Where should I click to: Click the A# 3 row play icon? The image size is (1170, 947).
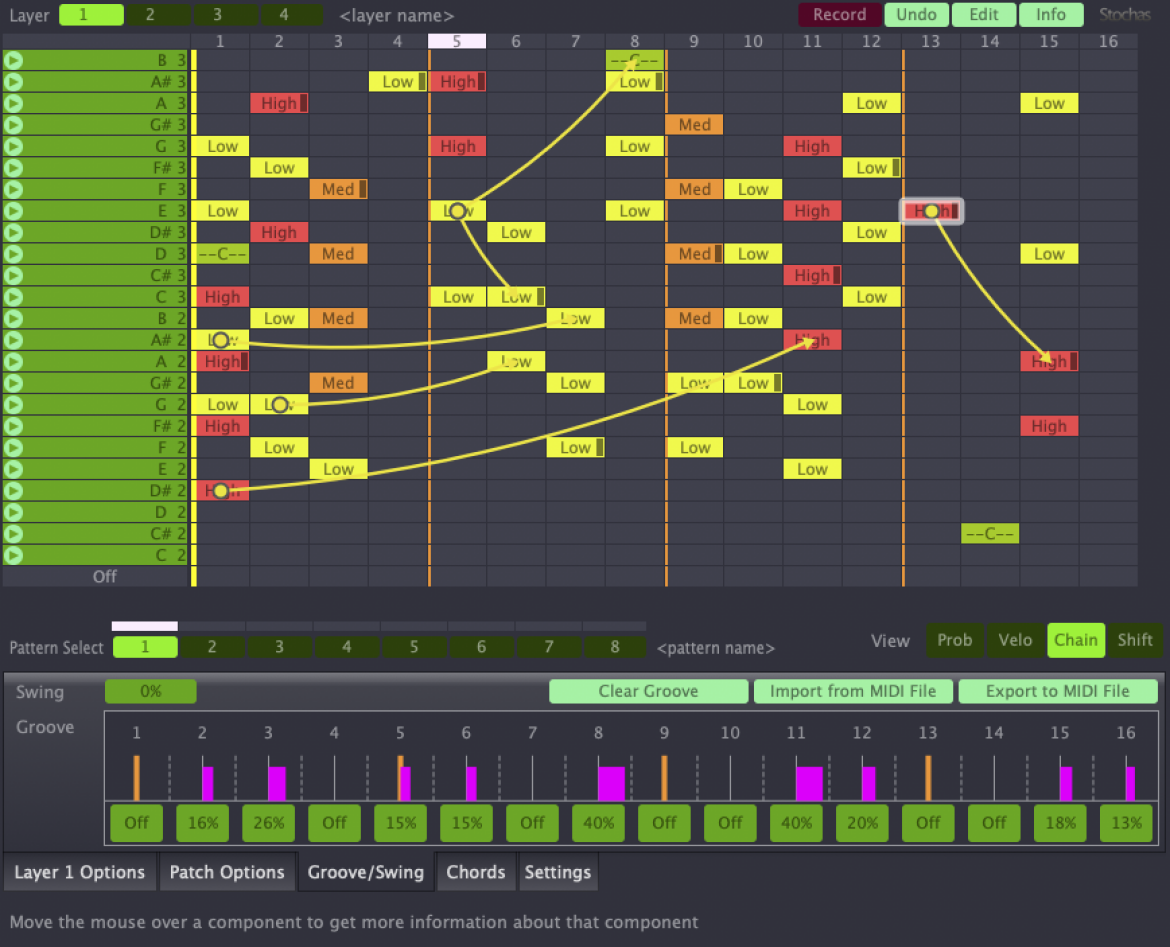[13, 82]
